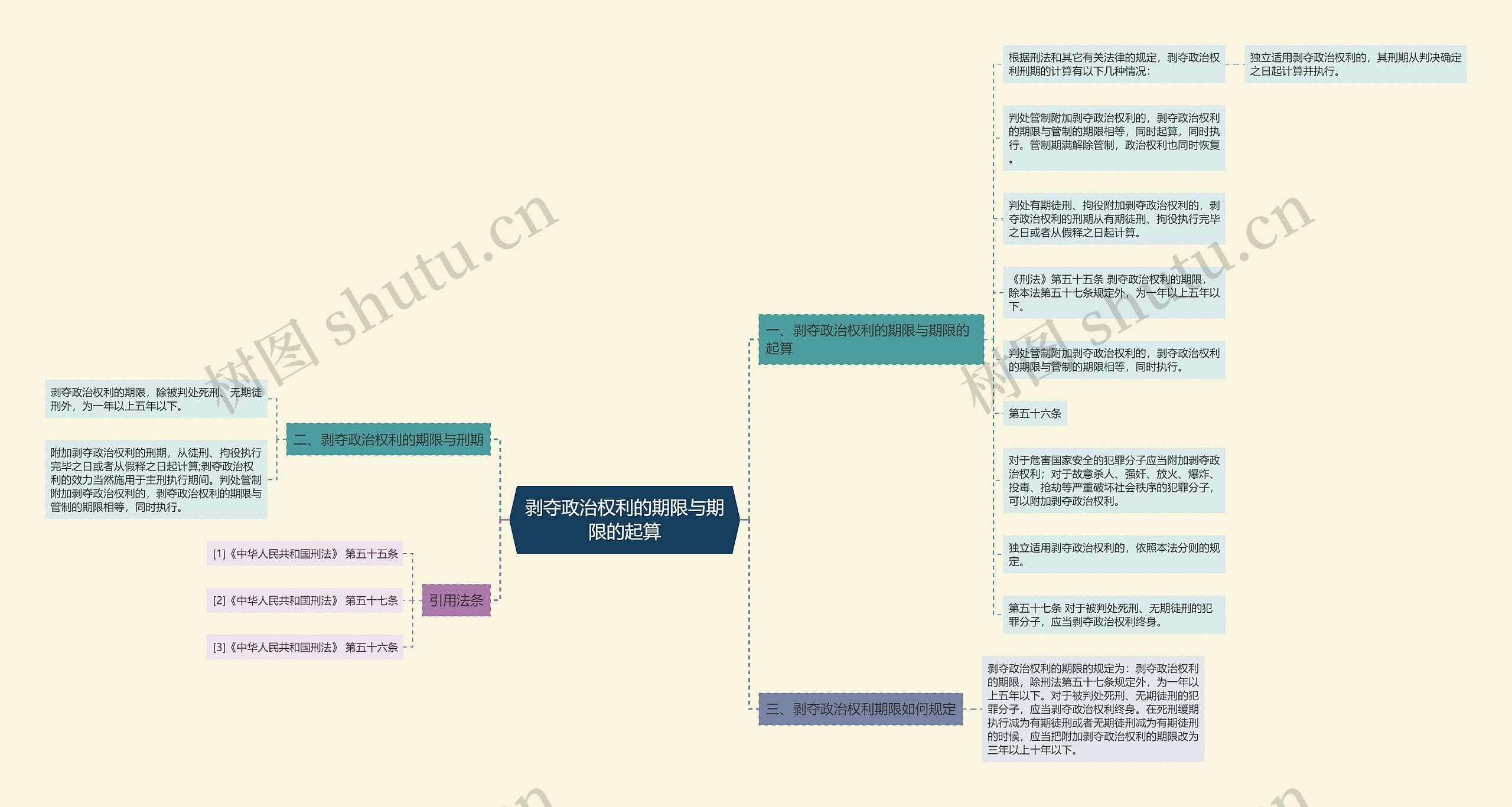This screenshot has width=1512, height=807.
Task: Select left node 除被判处死刑、无期徒刑外
Action: [156, 399]
